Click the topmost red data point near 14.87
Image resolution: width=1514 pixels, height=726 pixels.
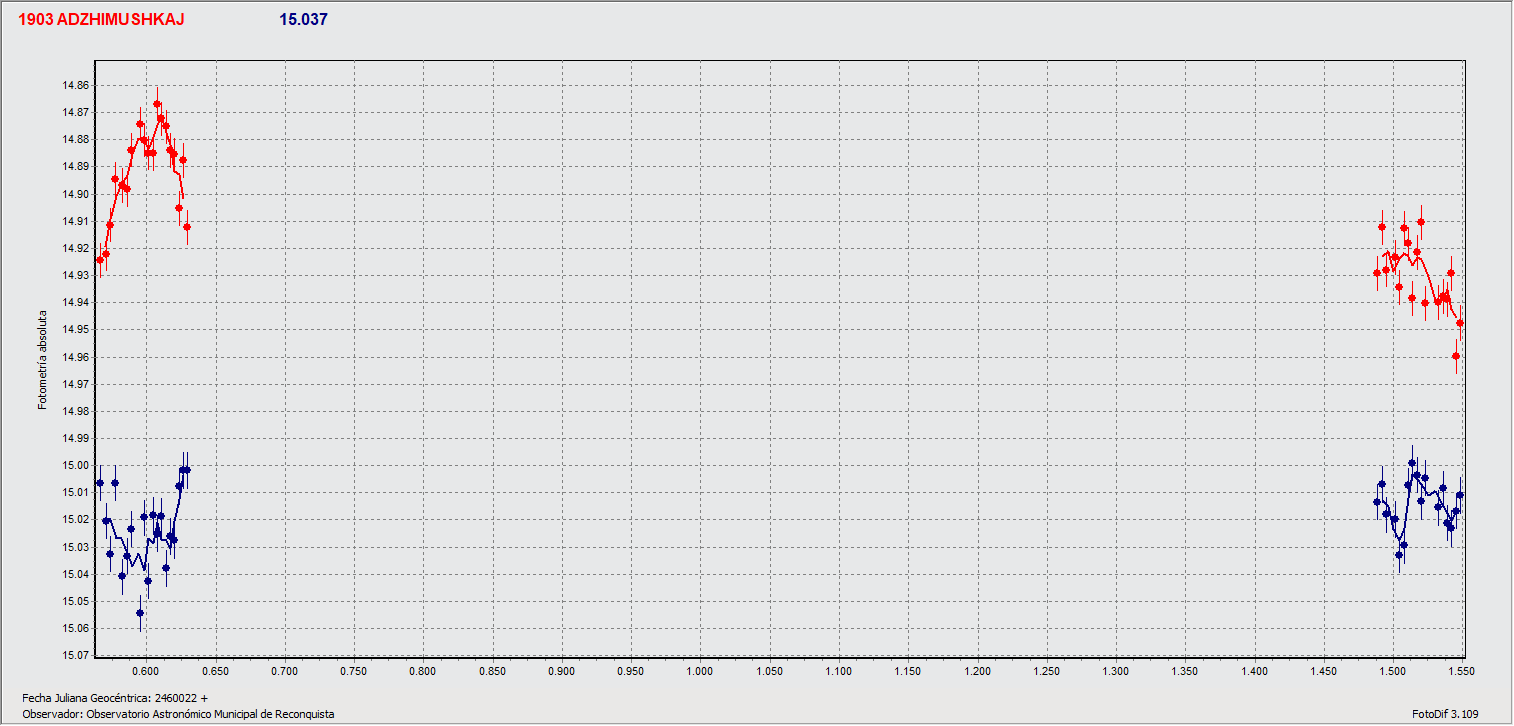click(157, 104)
